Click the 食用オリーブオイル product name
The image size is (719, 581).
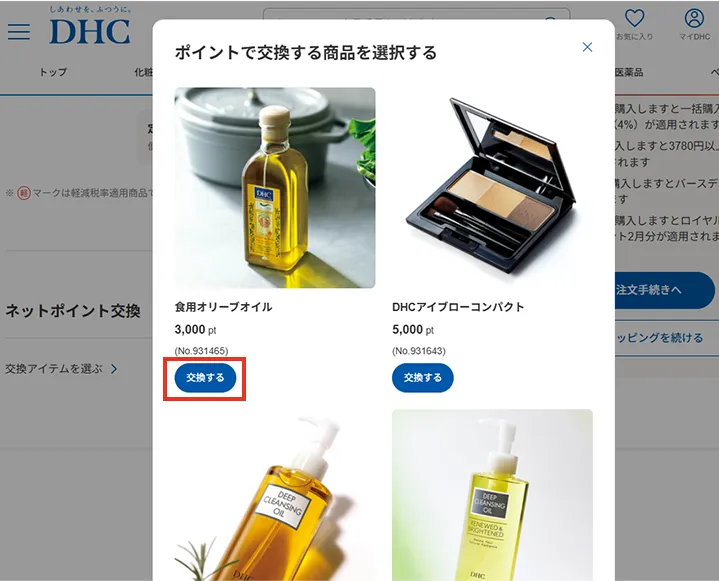point(223,307)
